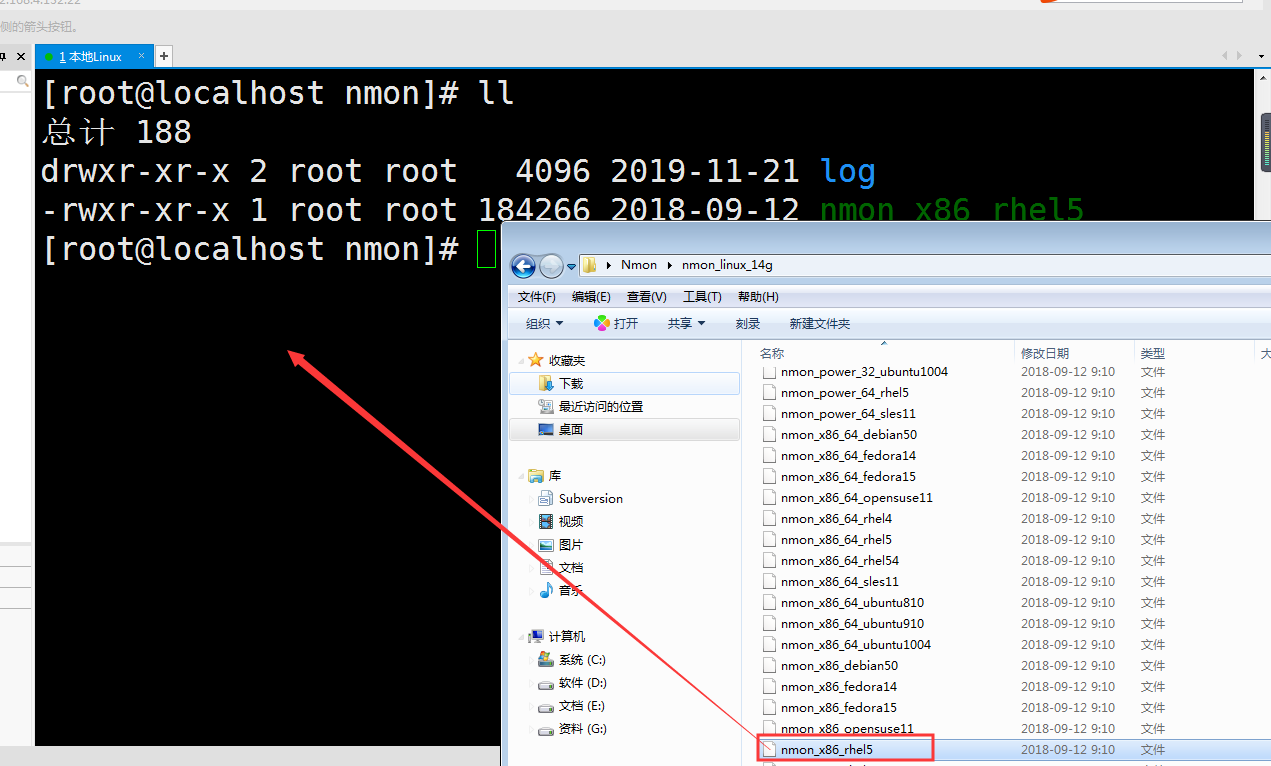Click the 计算机 computer icon in navigation pane
This screenshot has width=1271, height=766.
[x=536, y=636]
